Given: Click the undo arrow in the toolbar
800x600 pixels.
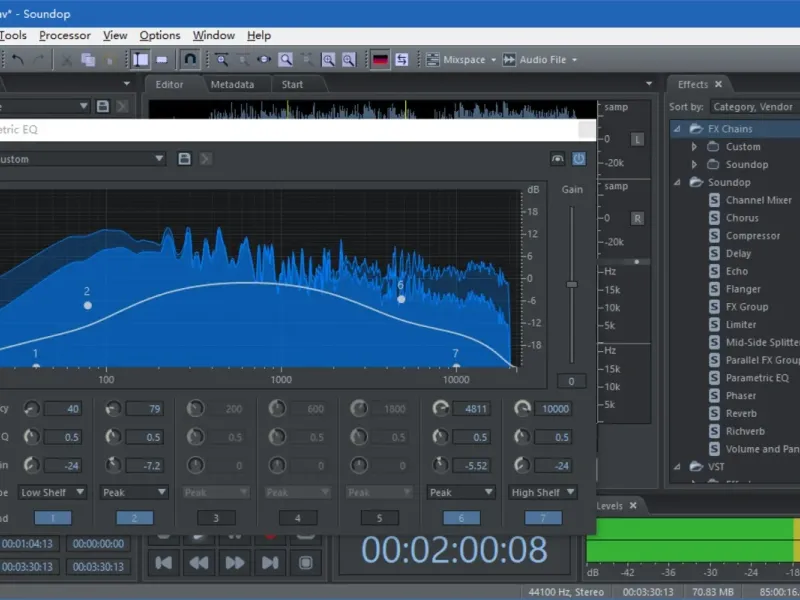Looking at the screenshot, I should pyautogui.click(x=18, y=60).
